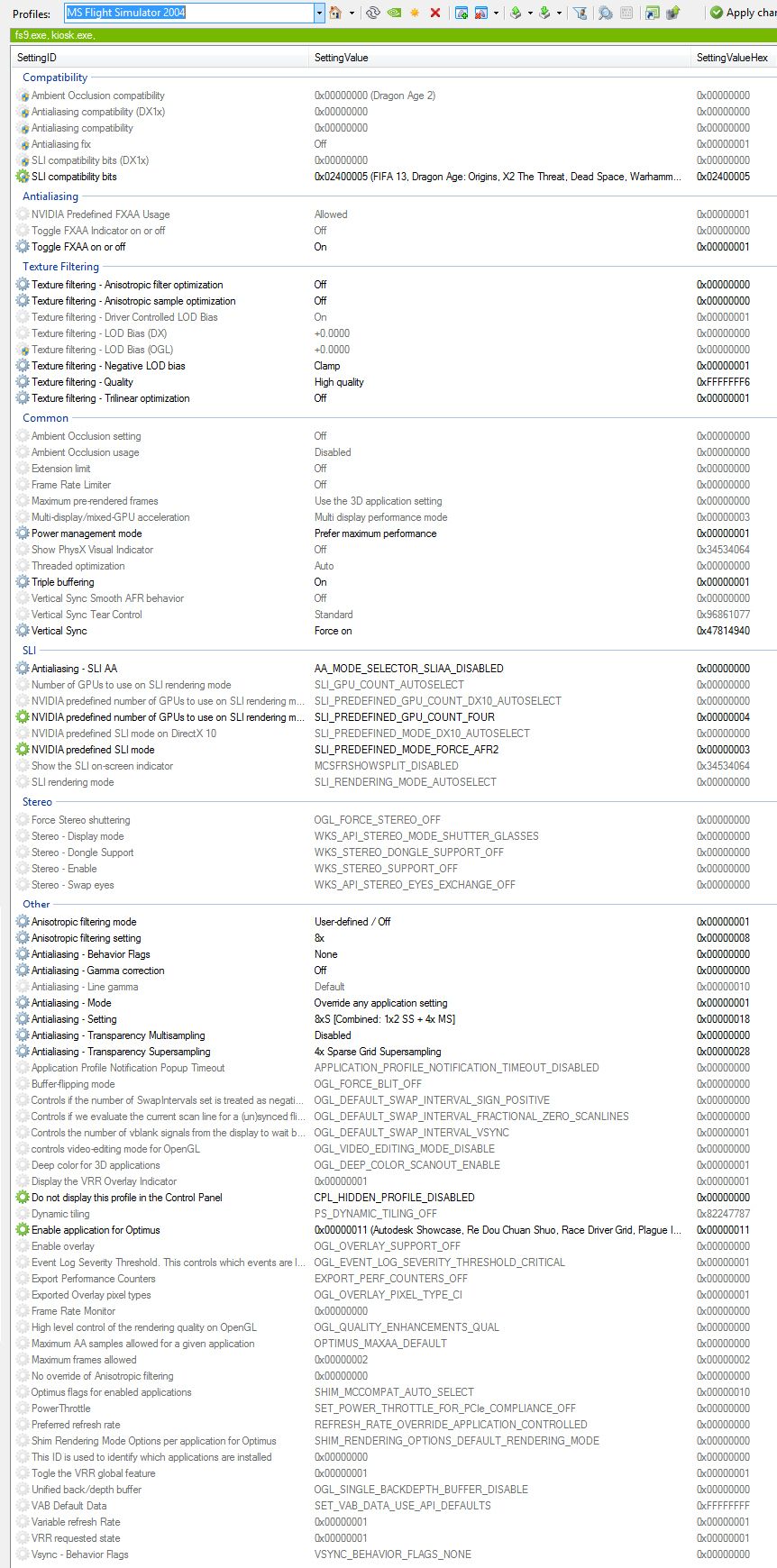Click the create shortcut window icon
The height and width of the screenshot is (1568, 777).
pos(652,13)
